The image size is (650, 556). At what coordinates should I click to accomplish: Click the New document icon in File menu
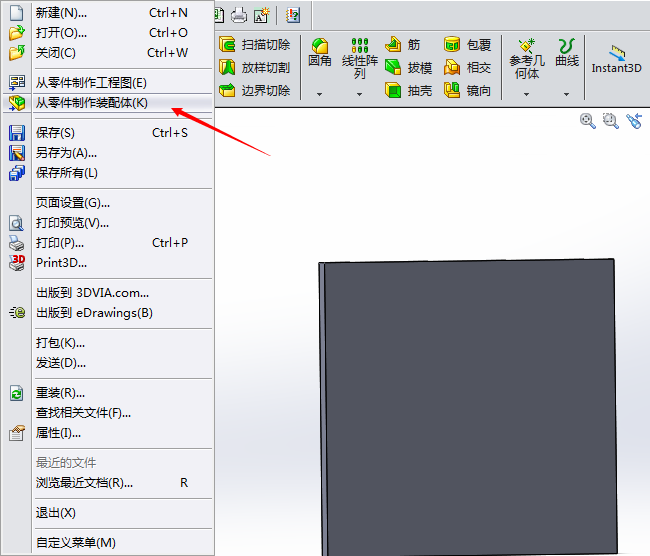(17, 12)
